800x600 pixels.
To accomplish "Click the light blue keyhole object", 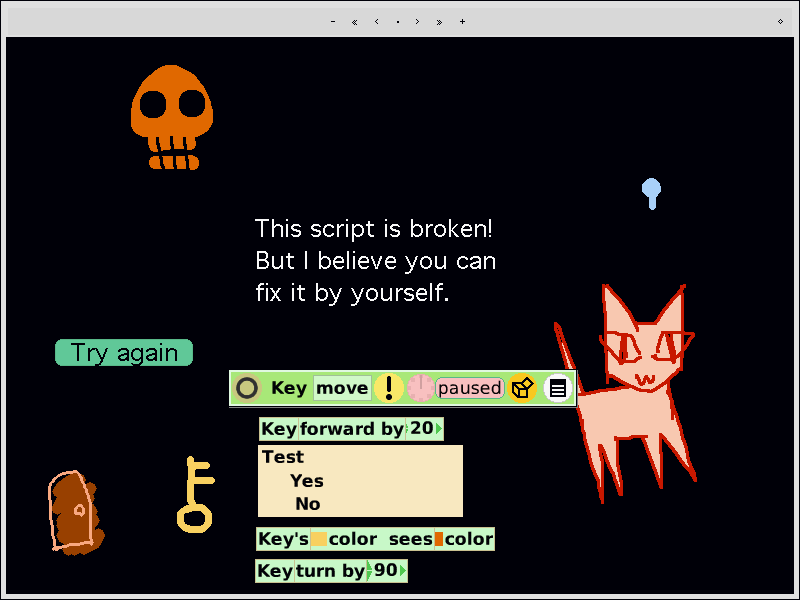I will tap(652, 193).
